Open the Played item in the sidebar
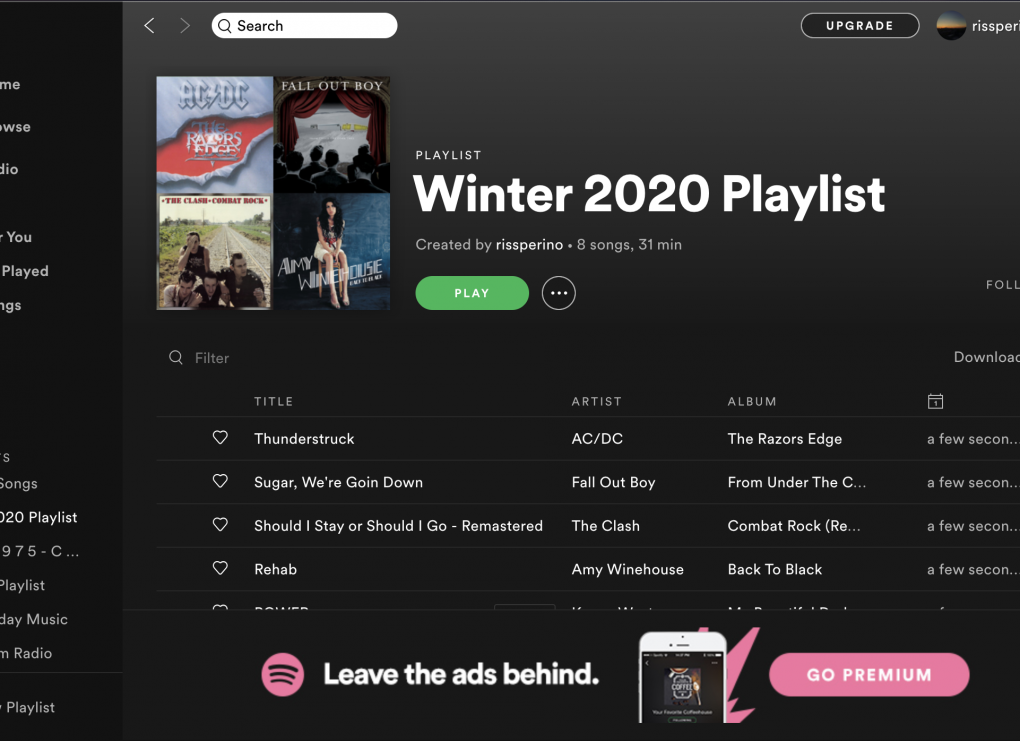 24,271
